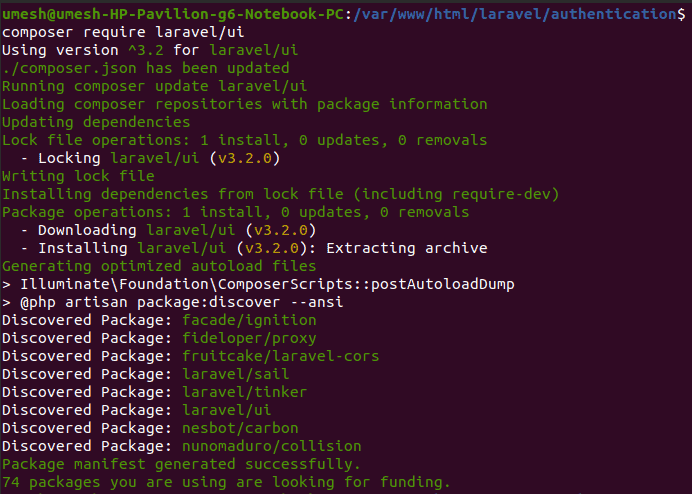692x494 pixels.
Task: Click the 'Writing lock file' line
Action: (x=78, y=176)
